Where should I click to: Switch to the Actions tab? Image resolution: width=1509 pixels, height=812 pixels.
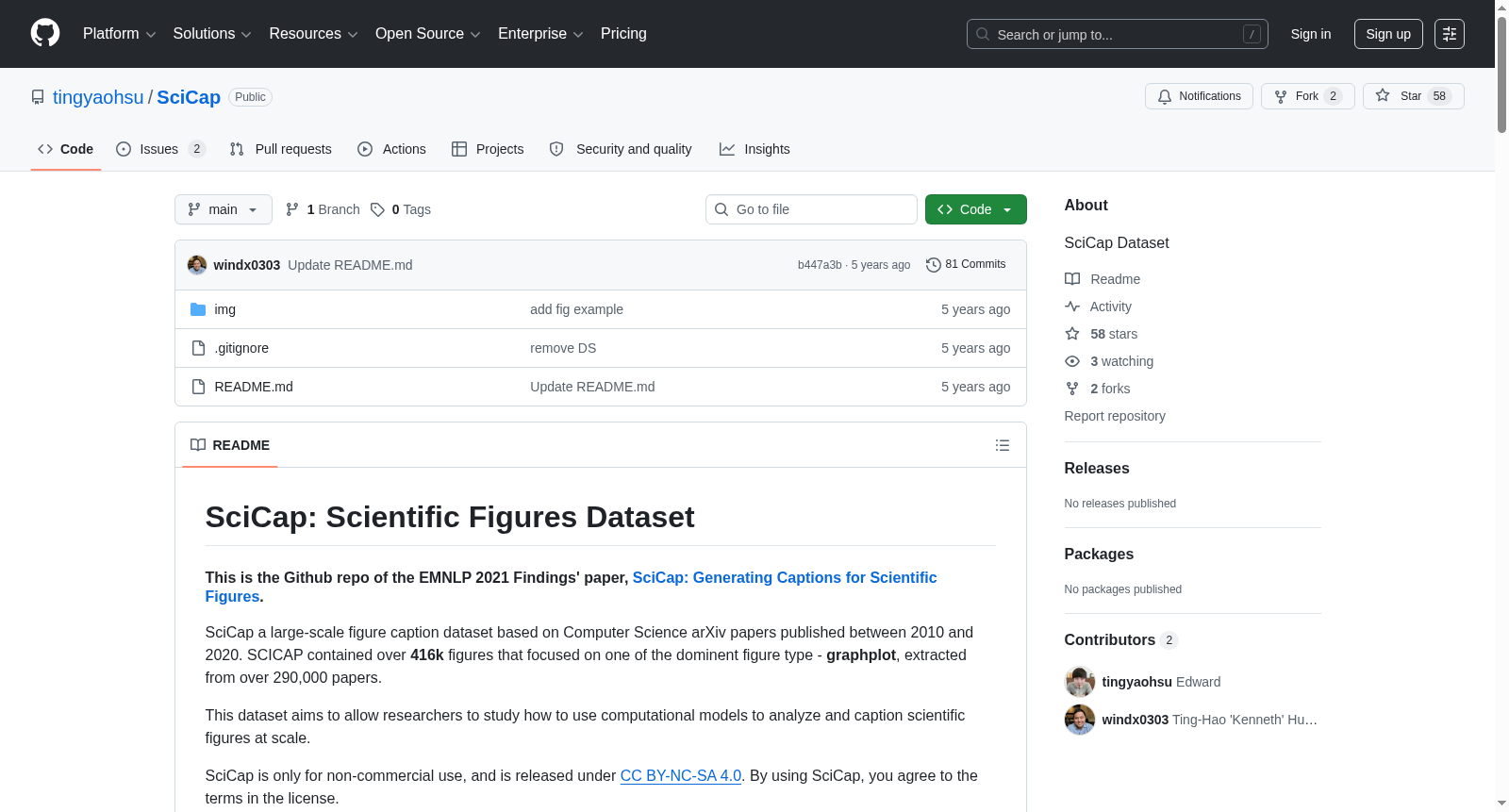coord(392,149)
